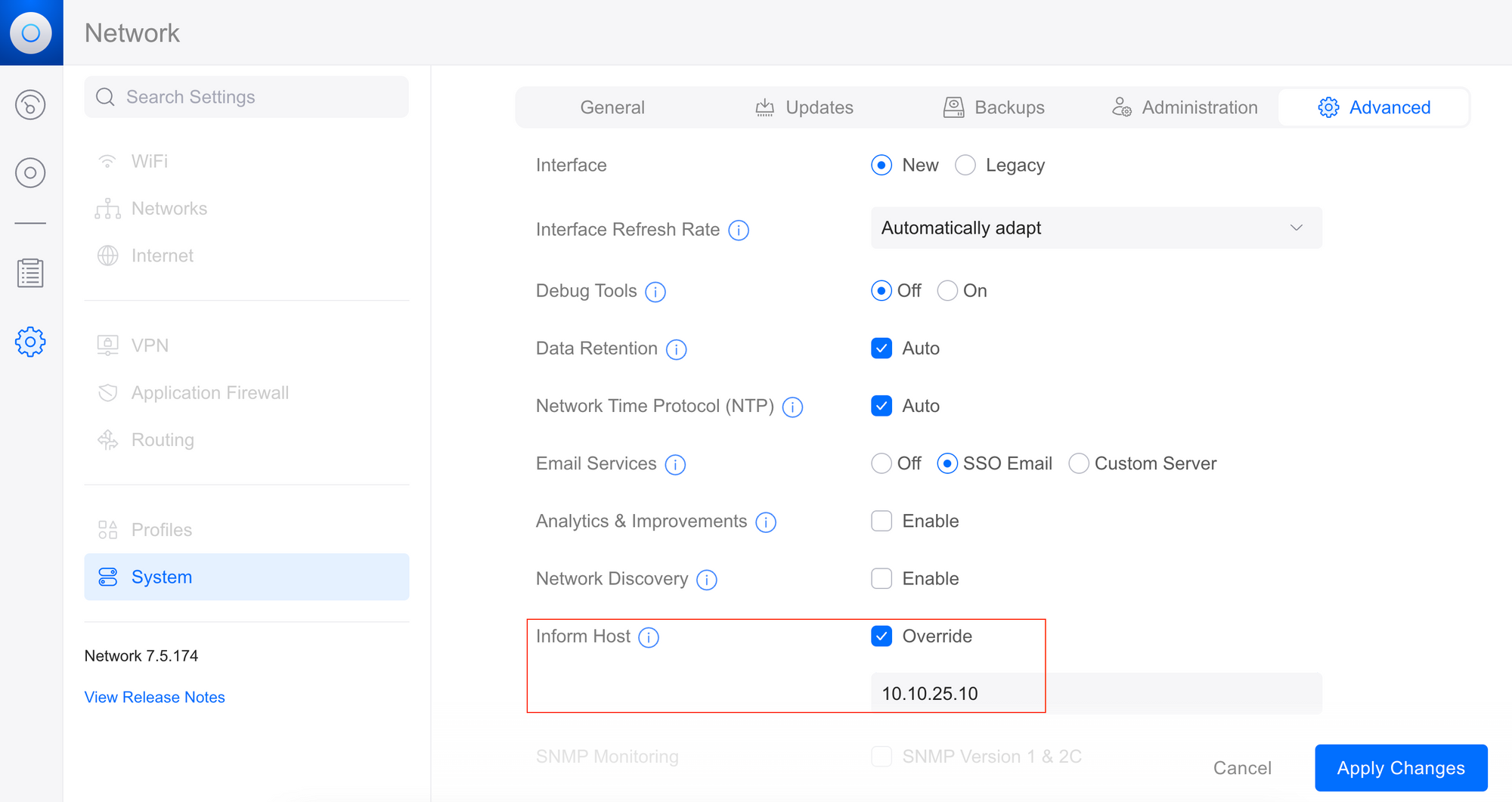1512x802 pixels.
Task: Open Application Firewall settings
Action: click(x=246, y=393)
